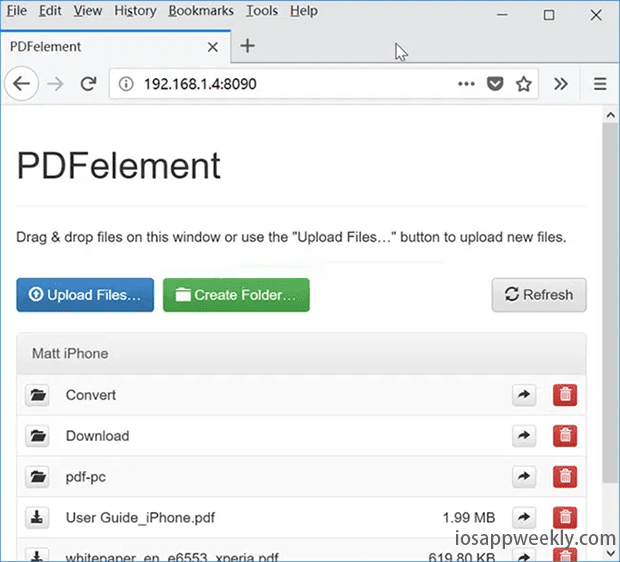The image size is (620, 562).
Task: Click the User Guide_iPhone.pdf file name
Action: (140, 517)
